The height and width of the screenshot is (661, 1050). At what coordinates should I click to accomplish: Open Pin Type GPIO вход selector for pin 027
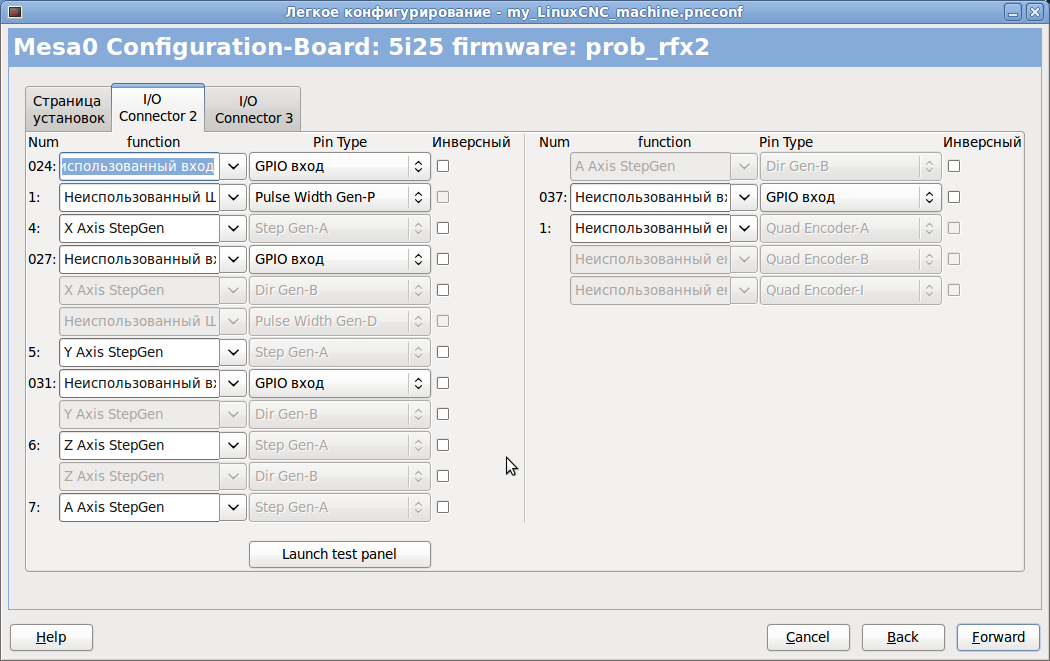340,259
